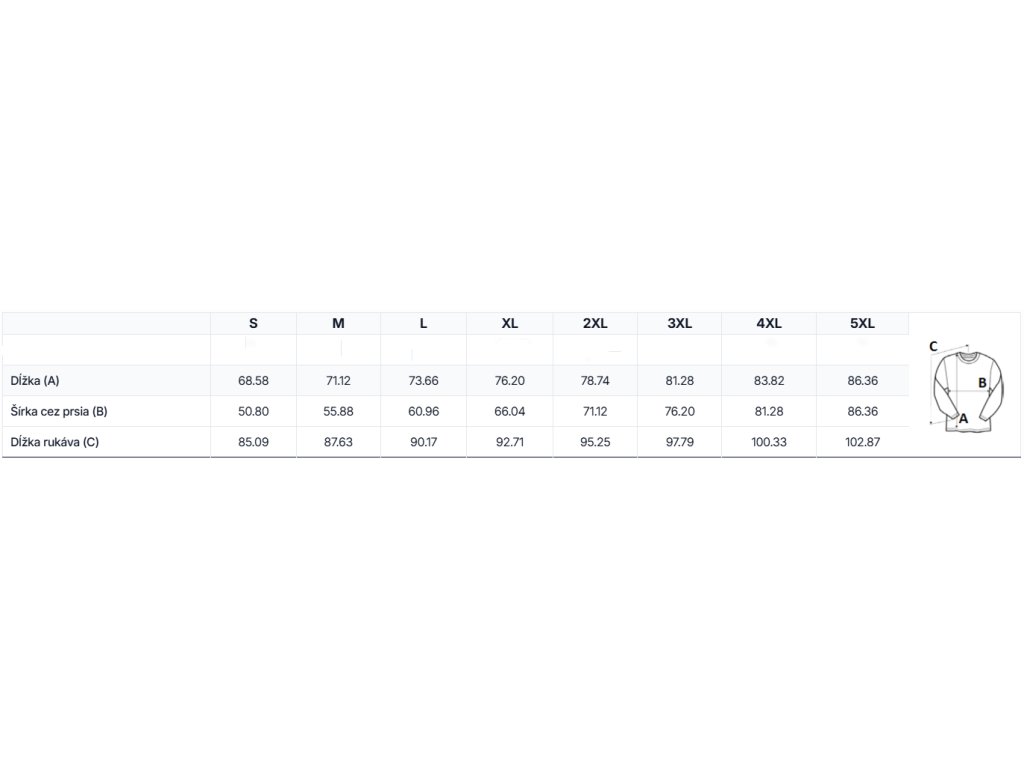This screenshot has height=768, width=1024.
Task: Click the 85.09 sleeve length cell
Action: click(253, 441)
